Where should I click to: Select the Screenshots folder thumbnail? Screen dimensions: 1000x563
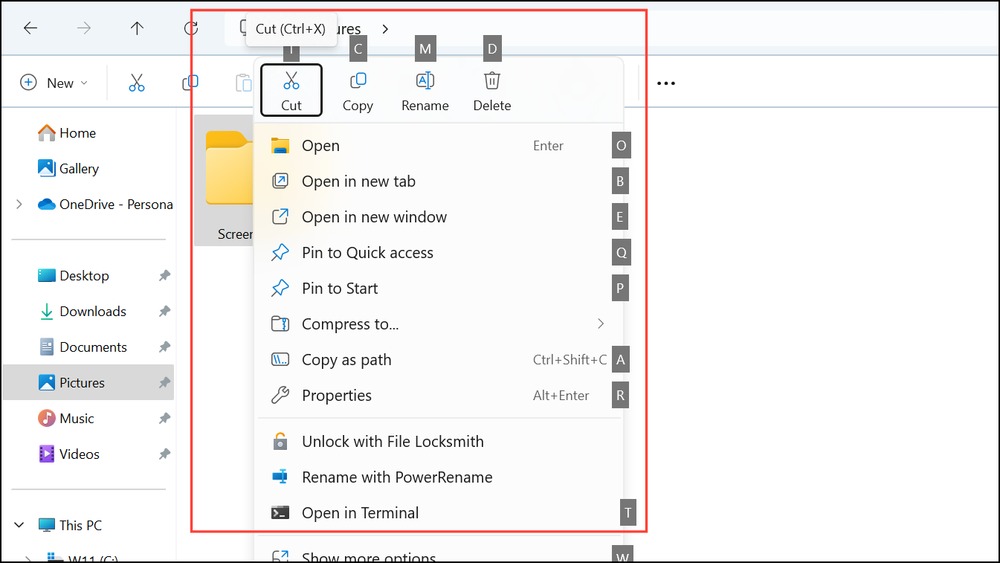click(224, 180)
